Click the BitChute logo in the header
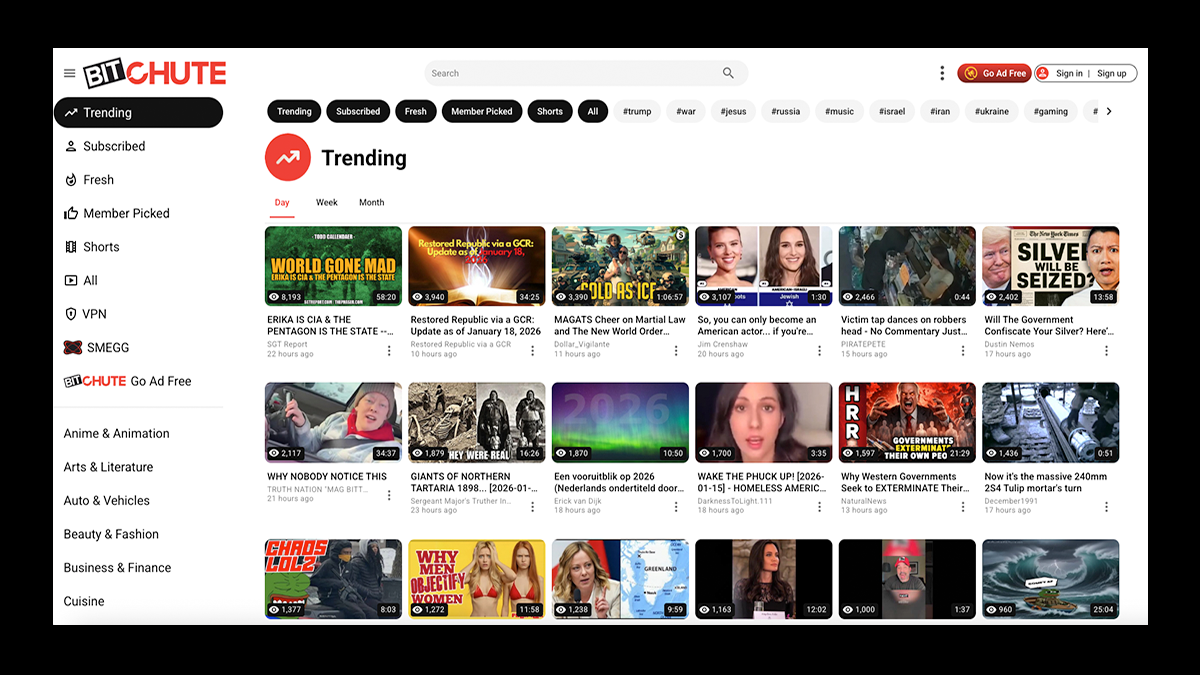Viewport: 1200px width, 675px height. click(x=155, y=73)
